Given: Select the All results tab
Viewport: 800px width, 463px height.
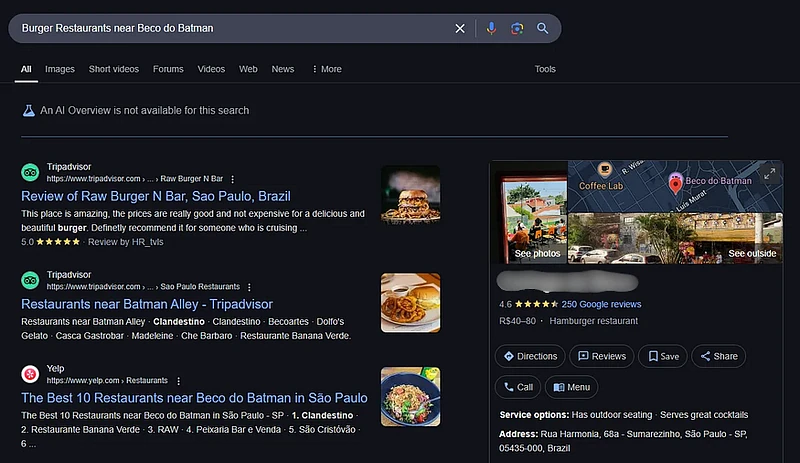Looking at the screenshot, I should click(26, 69).
